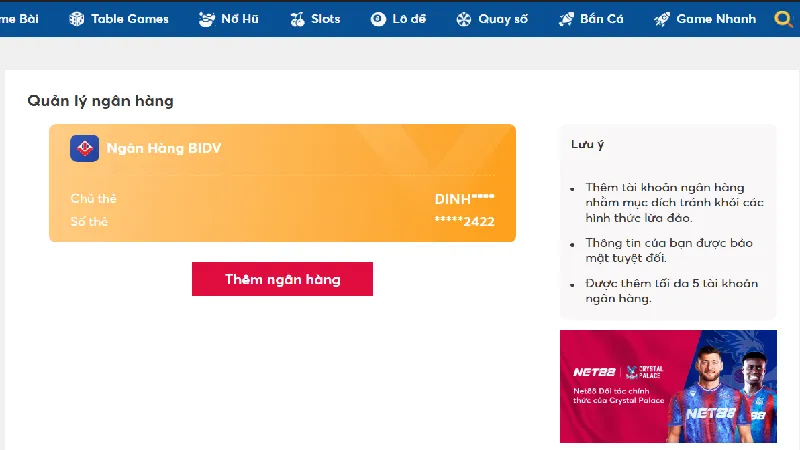Open search with the magnifying glass icon
The width and height of the screenshot is (800, 450).
click(x=784, y=19)
